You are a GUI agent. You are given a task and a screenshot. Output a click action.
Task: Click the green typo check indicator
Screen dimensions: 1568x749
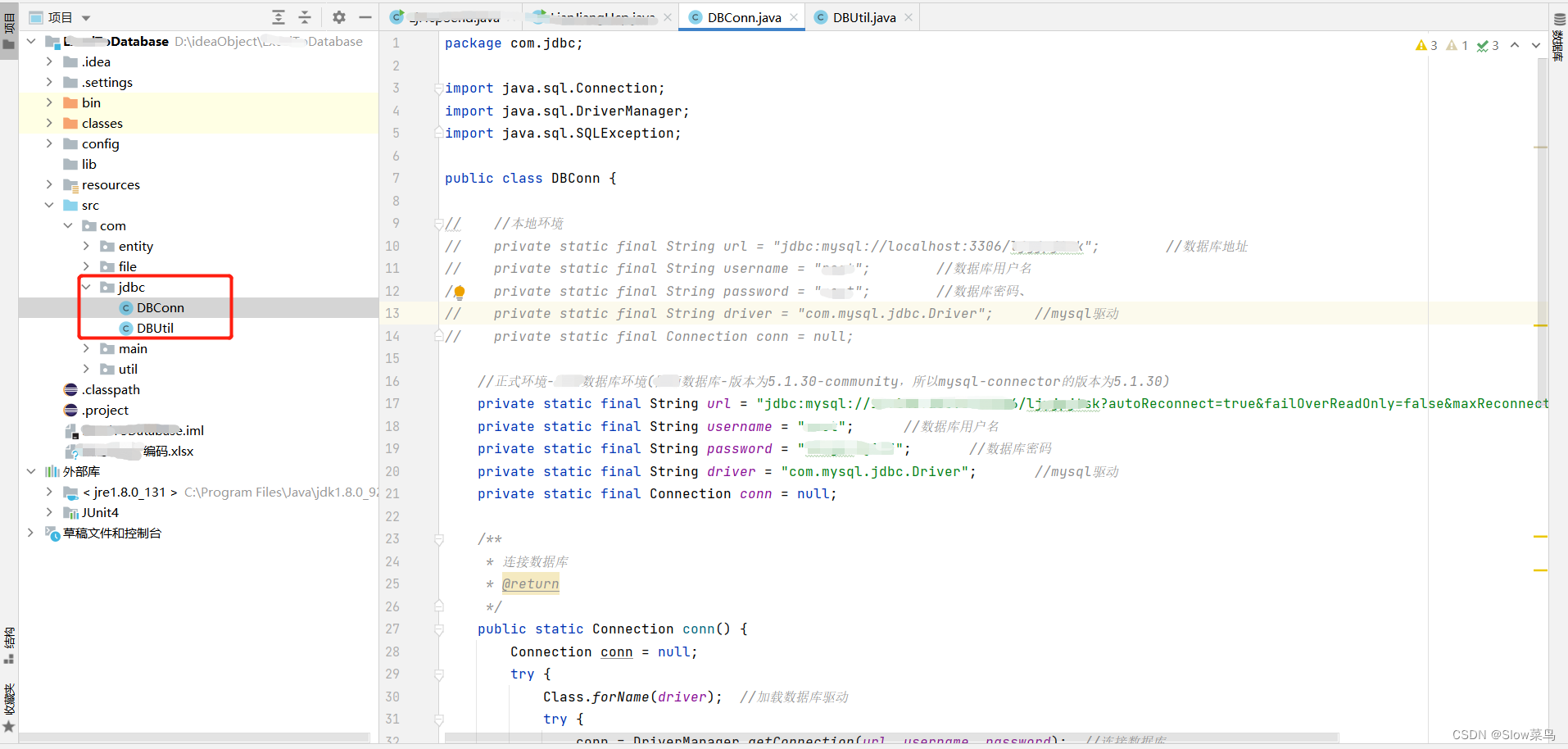click(1488, 45)
